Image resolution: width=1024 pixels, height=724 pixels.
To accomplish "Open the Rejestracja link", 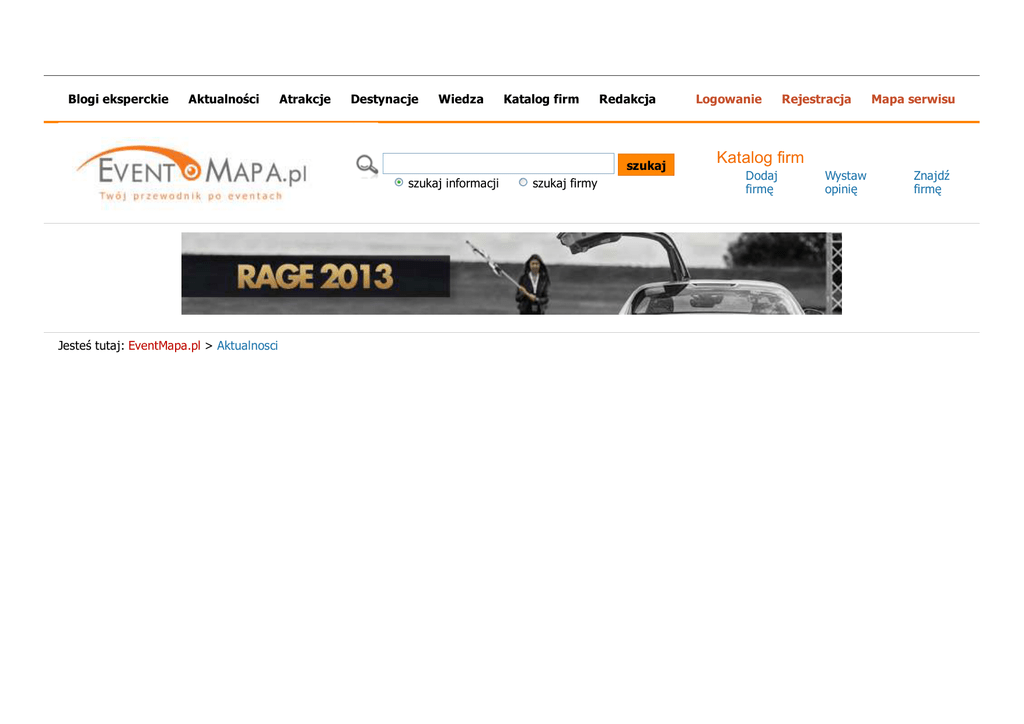I will (x=816, y=99).
